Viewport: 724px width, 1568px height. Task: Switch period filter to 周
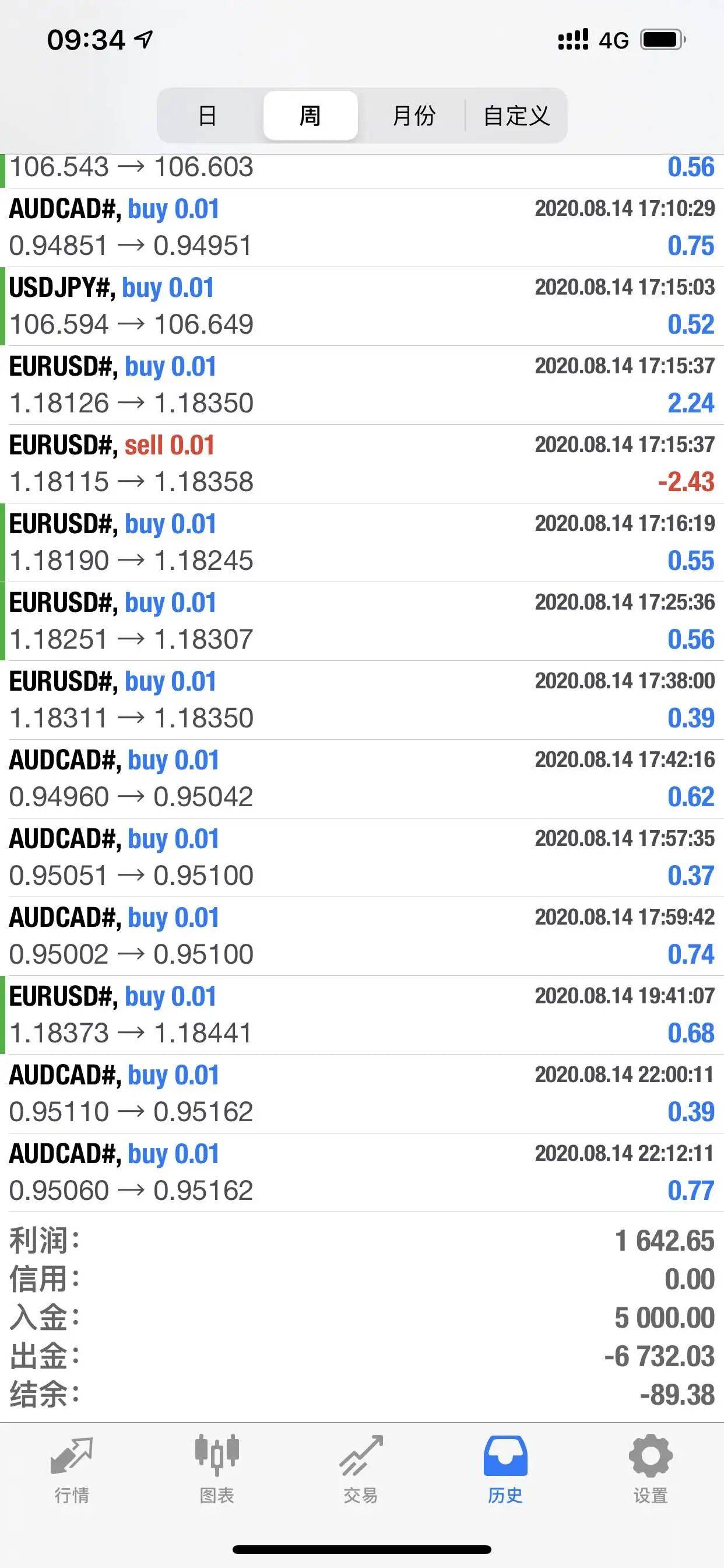[x=310, y=115]
